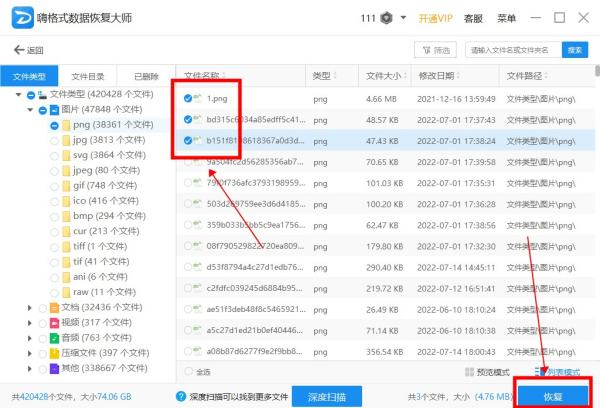Expand the 文档 tree node
600x408 pixels.
(30, 307)
